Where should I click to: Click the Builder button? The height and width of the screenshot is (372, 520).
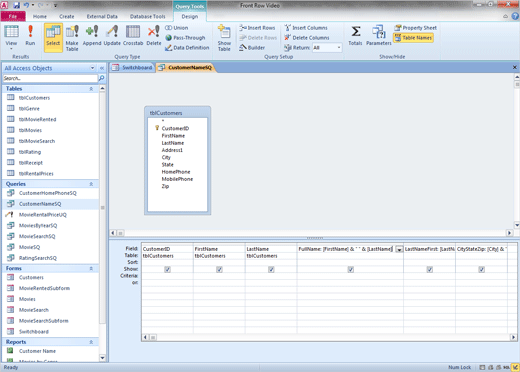click(x=252, y=48)
